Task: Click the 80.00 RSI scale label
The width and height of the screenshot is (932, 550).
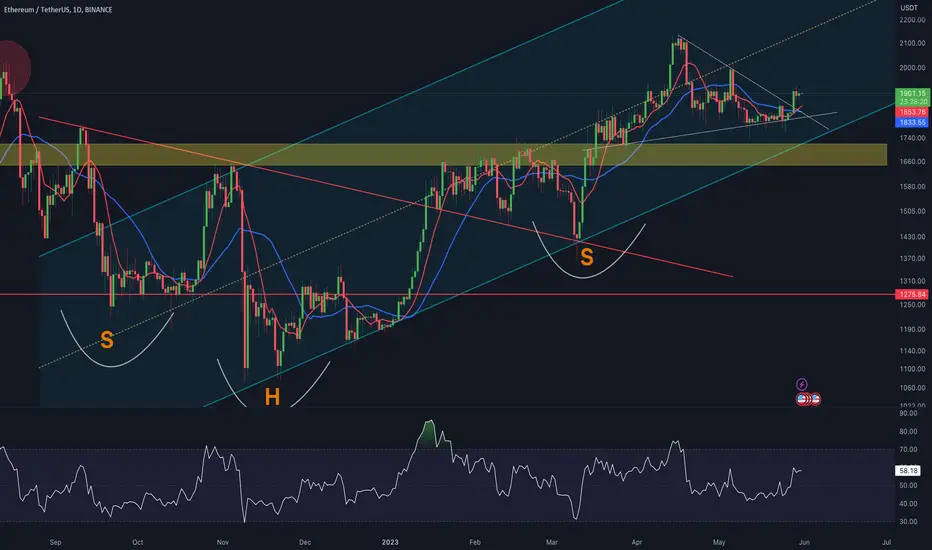Action: coord(908,432)
